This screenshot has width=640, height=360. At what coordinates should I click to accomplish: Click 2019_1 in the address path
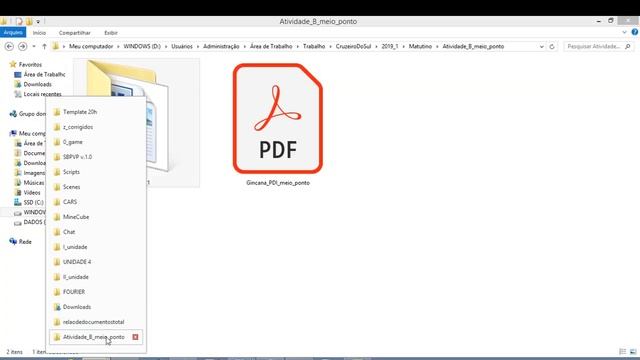tap(389, 47)
